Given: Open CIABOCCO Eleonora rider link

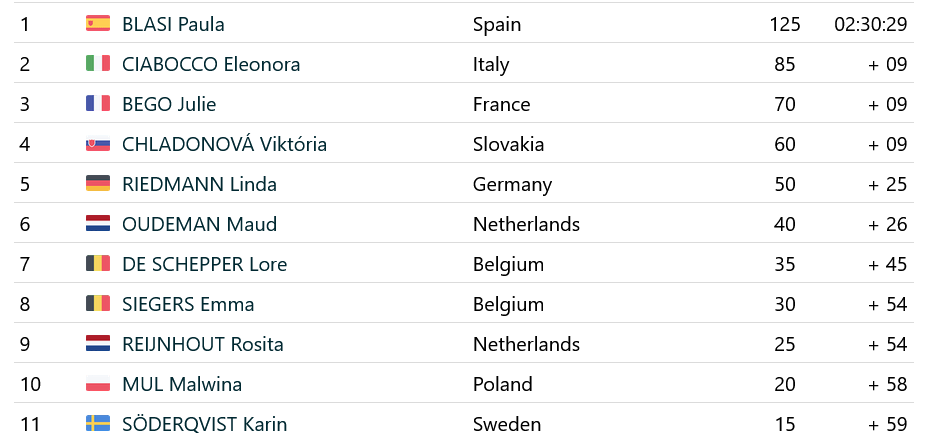Looking at the screenshot, I should [211, 64].
